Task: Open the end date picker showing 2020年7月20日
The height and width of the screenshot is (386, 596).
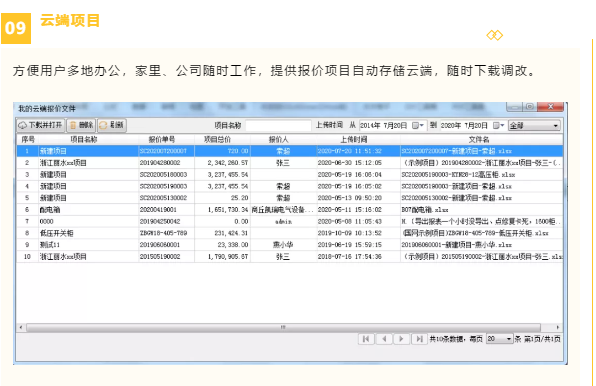Action: pos(498,125)
